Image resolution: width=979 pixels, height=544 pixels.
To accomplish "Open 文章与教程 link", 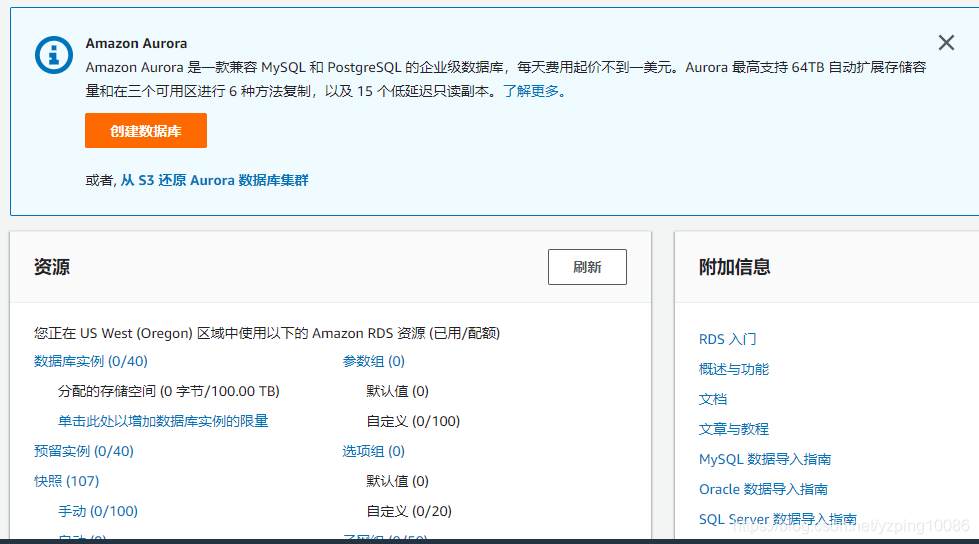I will click(734, 429).
